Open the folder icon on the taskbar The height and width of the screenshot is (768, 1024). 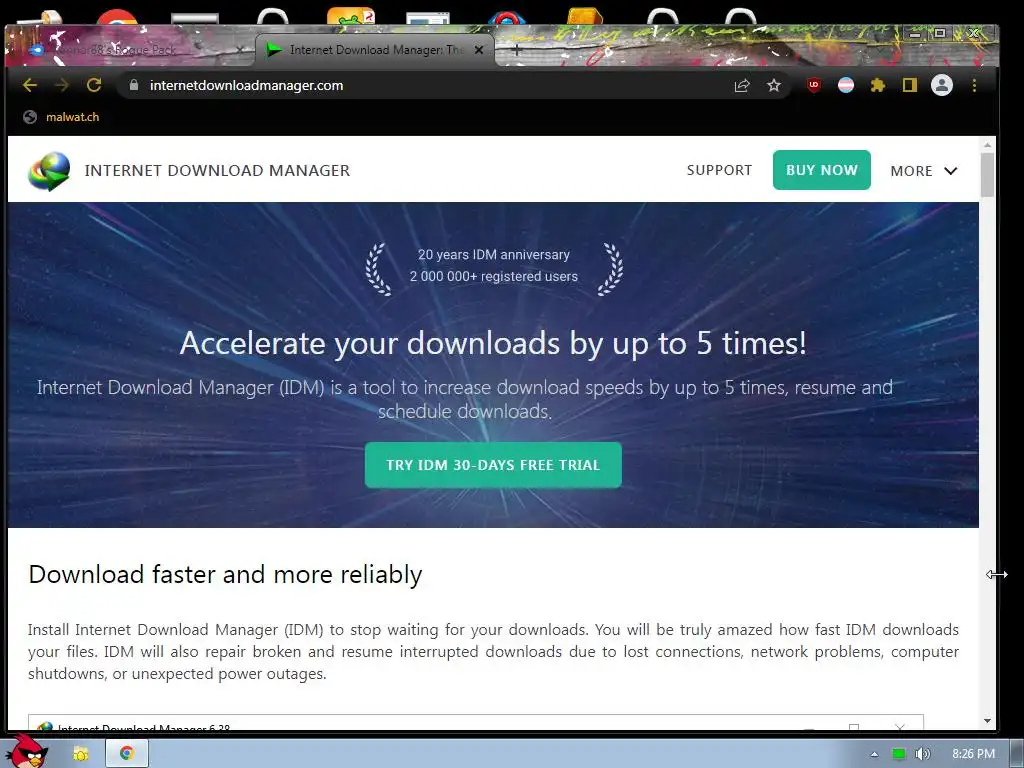(x=81, y=754)
